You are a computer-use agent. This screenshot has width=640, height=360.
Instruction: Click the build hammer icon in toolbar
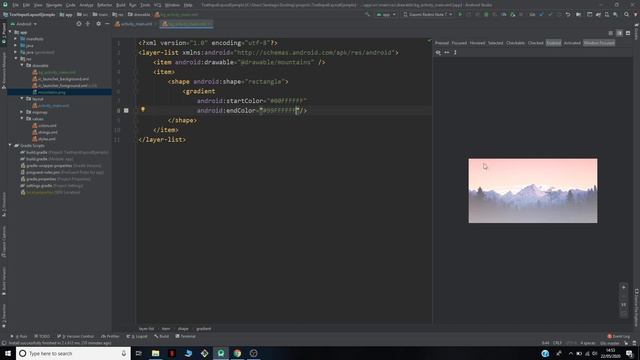click(367, 14)
